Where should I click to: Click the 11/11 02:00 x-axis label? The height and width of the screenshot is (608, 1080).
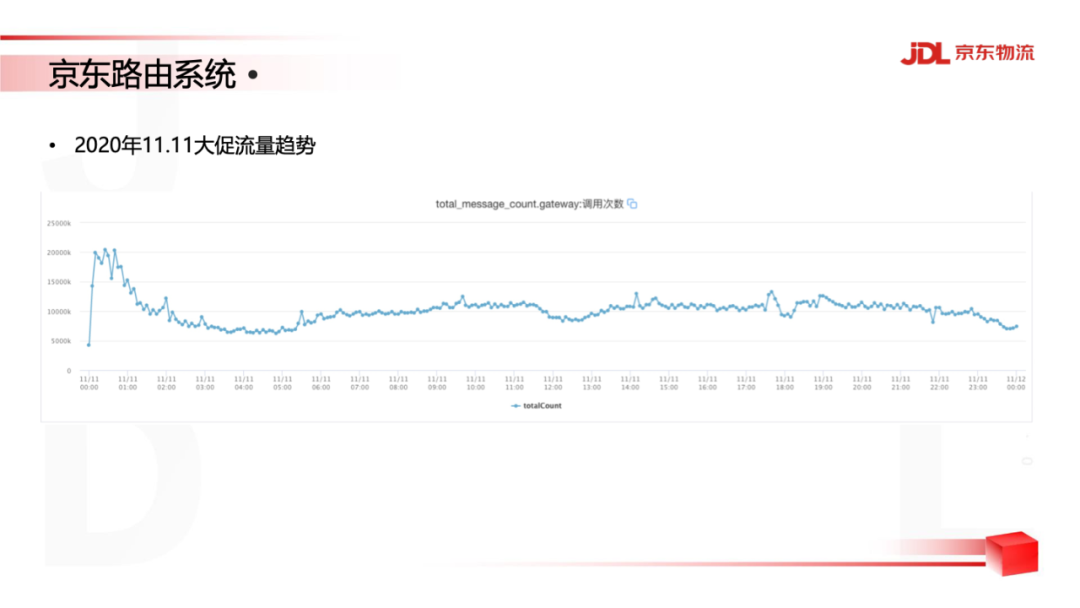click(x=166, y=384)
